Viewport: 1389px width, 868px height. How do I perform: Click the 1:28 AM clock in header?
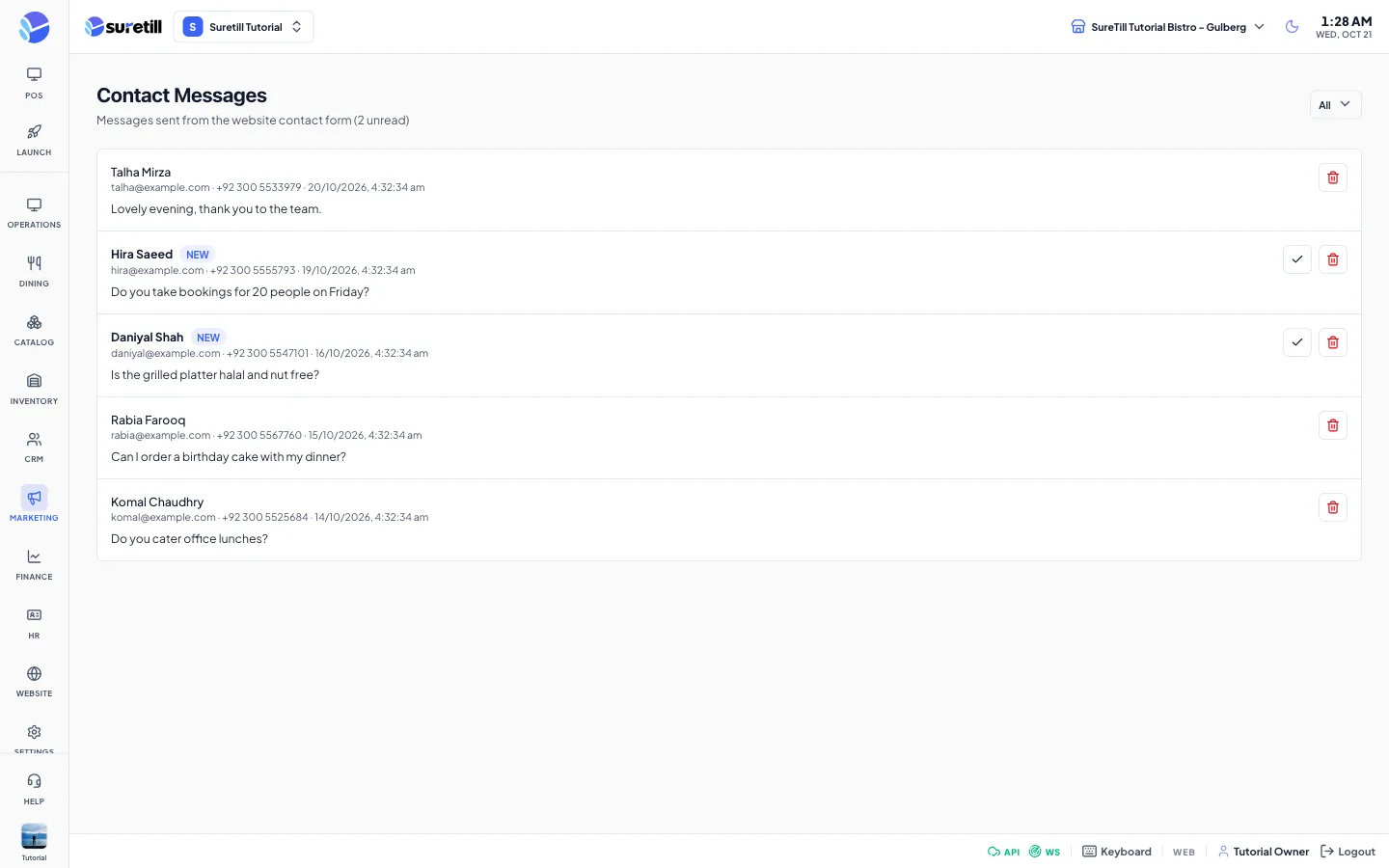pos(1347,21)
